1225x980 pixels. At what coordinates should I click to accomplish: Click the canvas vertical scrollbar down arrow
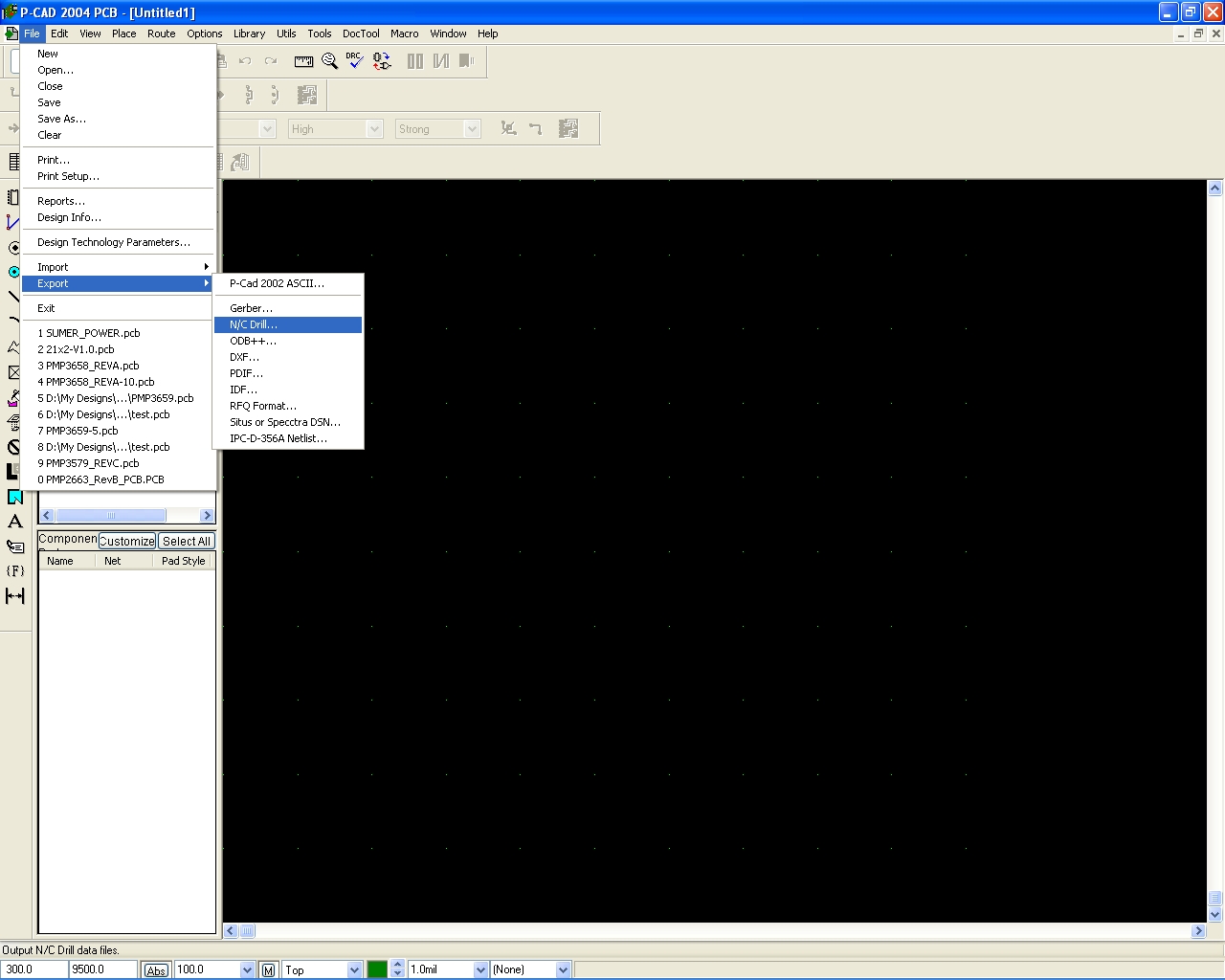pos(1215,915)
